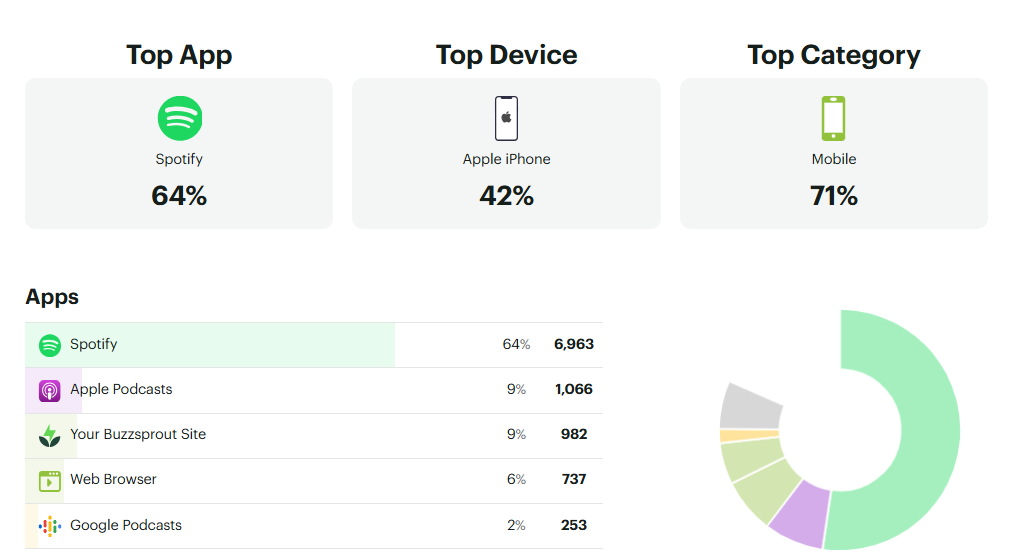
Task: Click the Buzzsprout Site leaf icon
Action: [x=50, y=435]
